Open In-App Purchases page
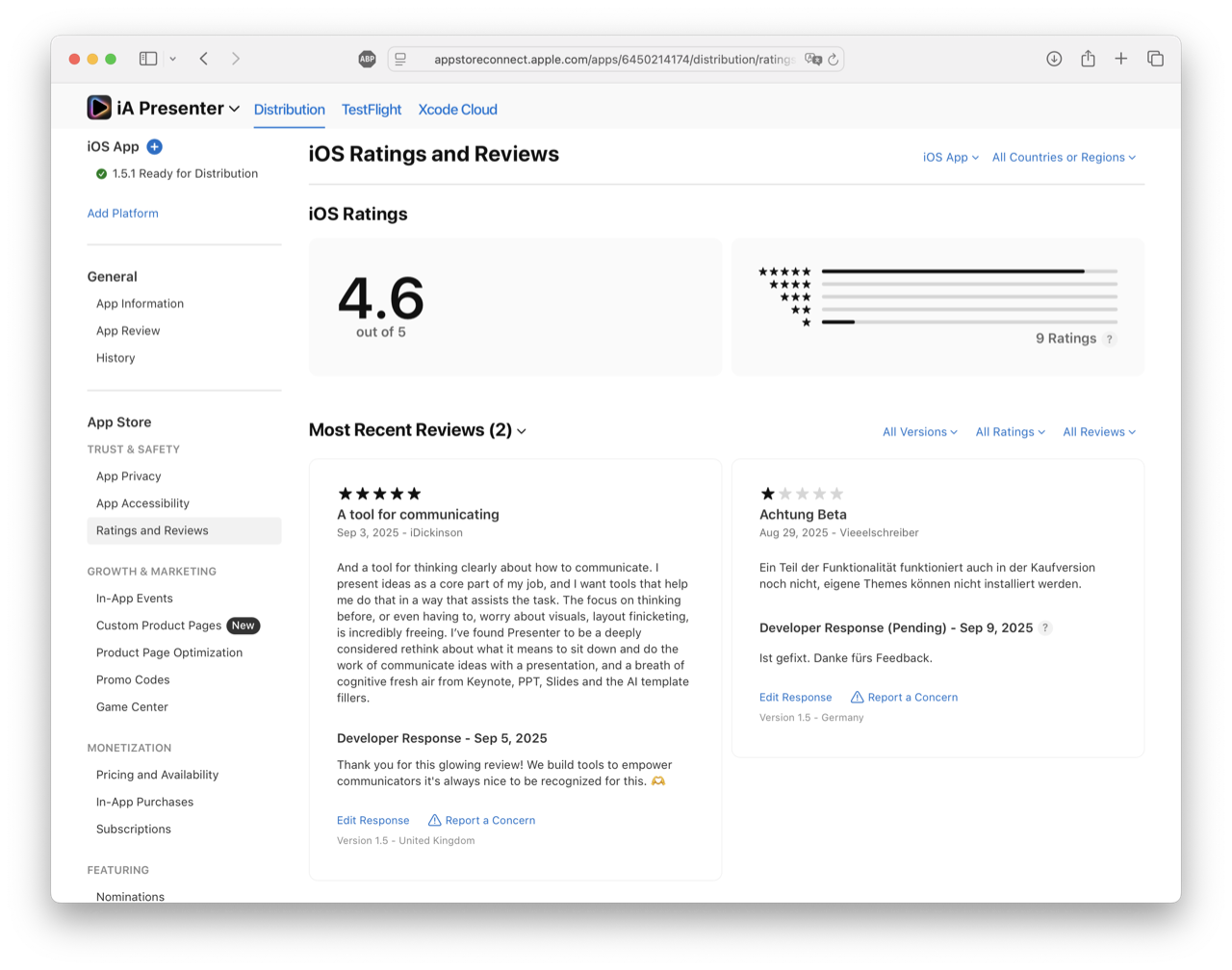The image size is (1232, 970). pyautogui.click(x=144, y=802)
